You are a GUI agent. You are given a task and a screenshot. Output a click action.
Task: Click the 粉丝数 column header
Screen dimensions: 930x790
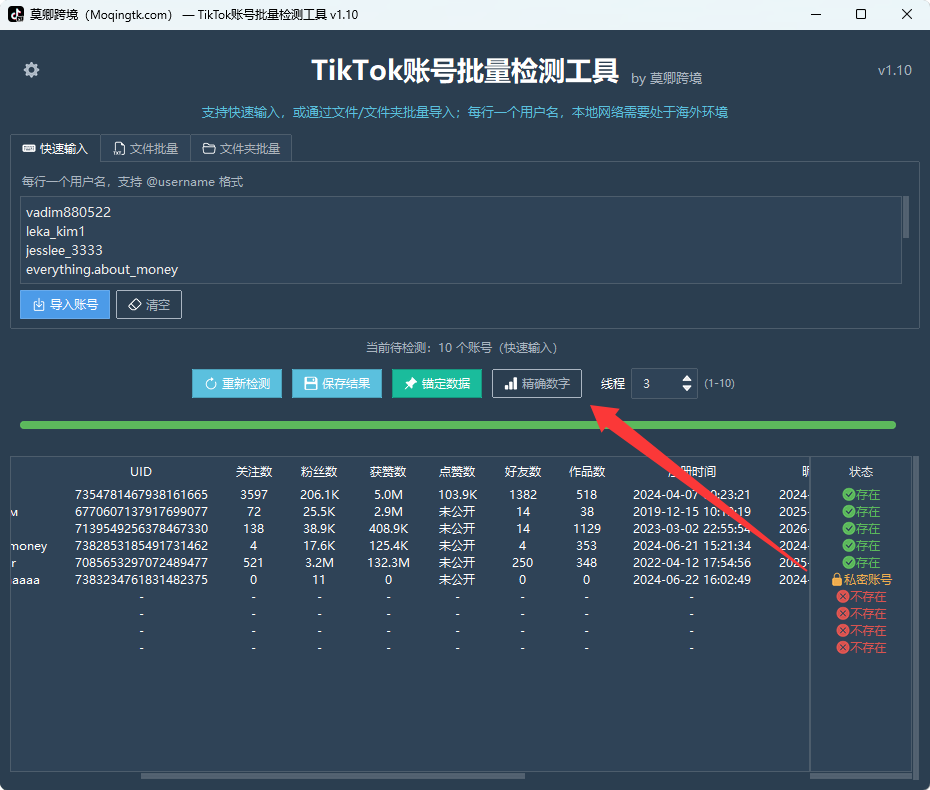click(319, 472)
